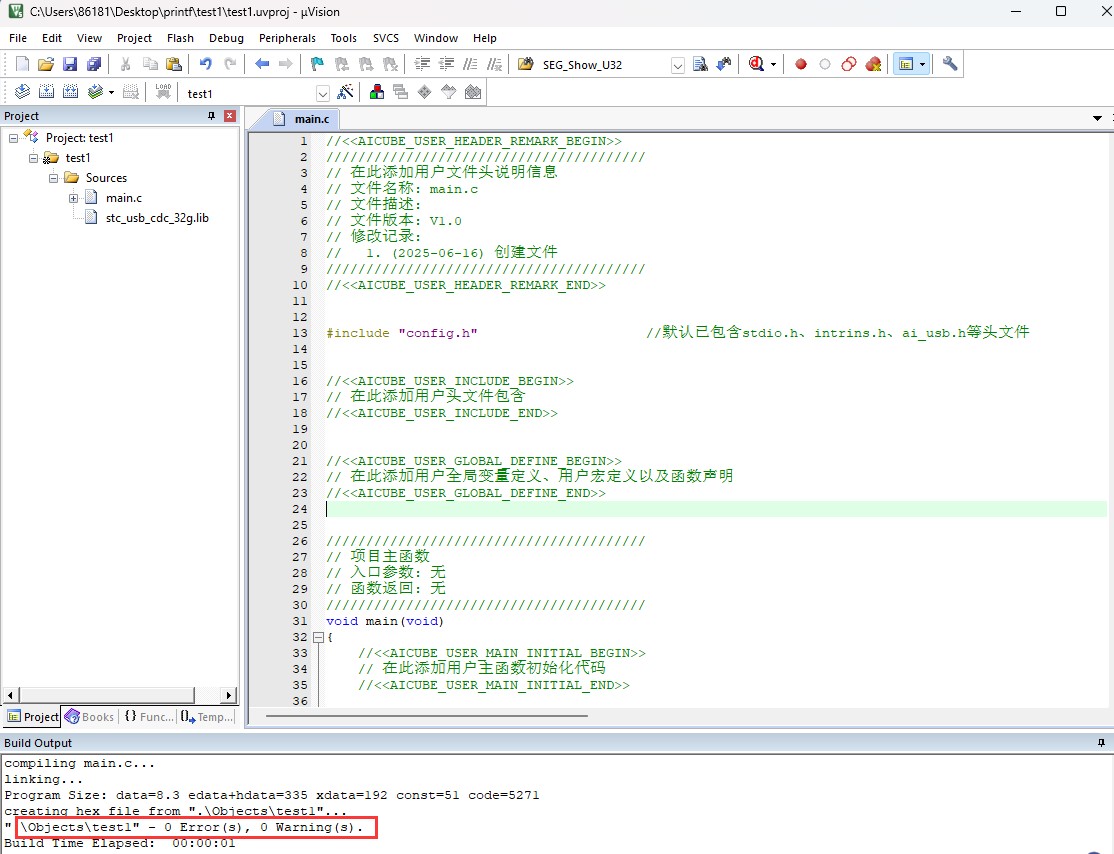1114x854 pixels.
Task: Build target files icon
Action: (46, 92)
